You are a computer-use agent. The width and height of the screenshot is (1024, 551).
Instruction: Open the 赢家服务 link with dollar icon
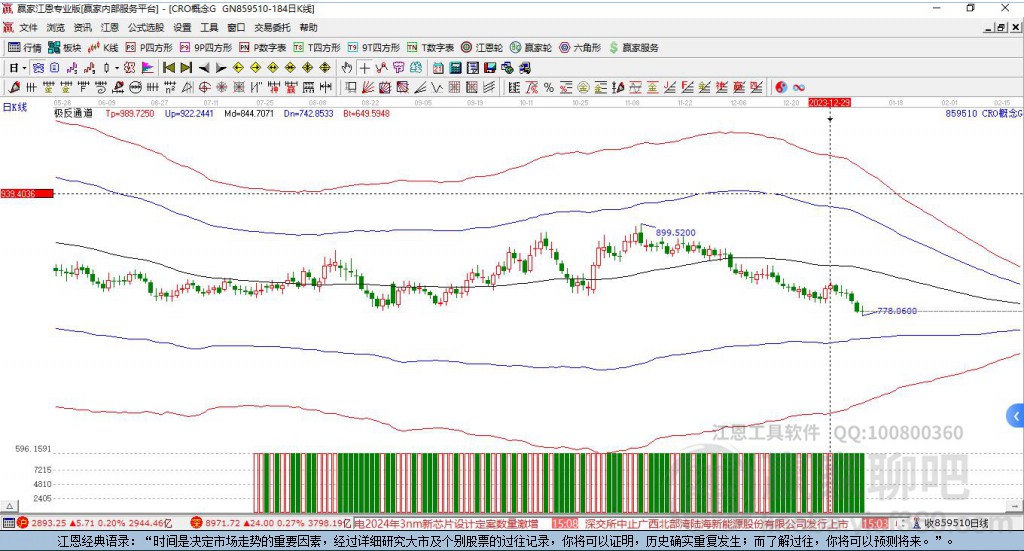point(634,47)
